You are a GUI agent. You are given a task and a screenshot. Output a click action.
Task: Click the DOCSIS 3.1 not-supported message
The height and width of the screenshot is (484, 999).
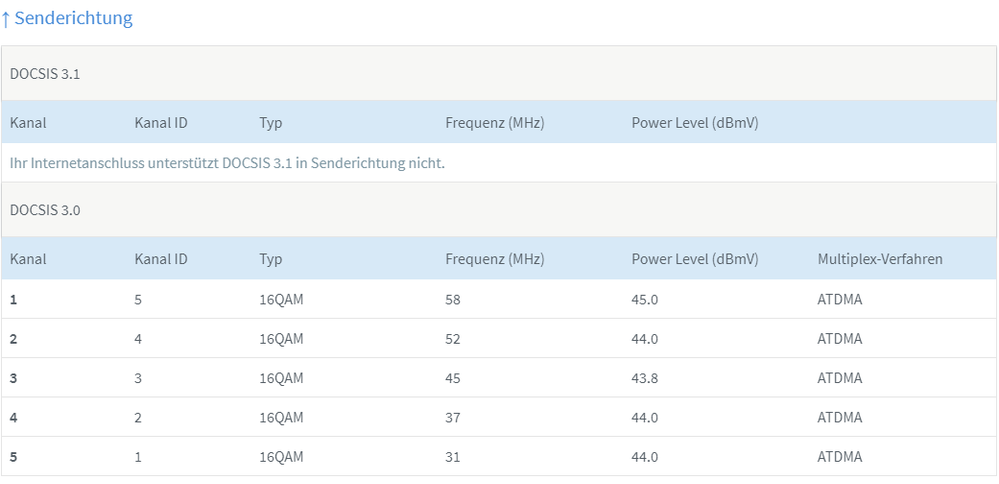click(x=227, y=163)
